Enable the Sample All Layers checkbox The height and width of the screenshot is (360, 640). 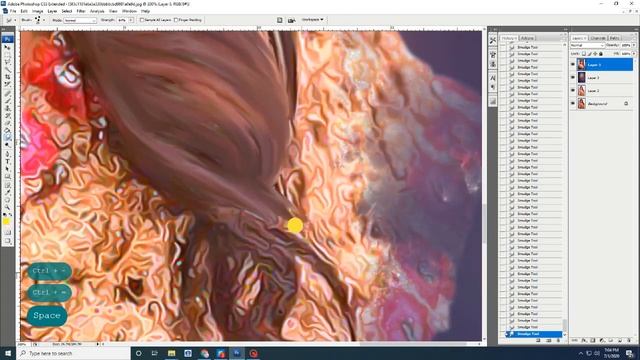tap(142, 20)
